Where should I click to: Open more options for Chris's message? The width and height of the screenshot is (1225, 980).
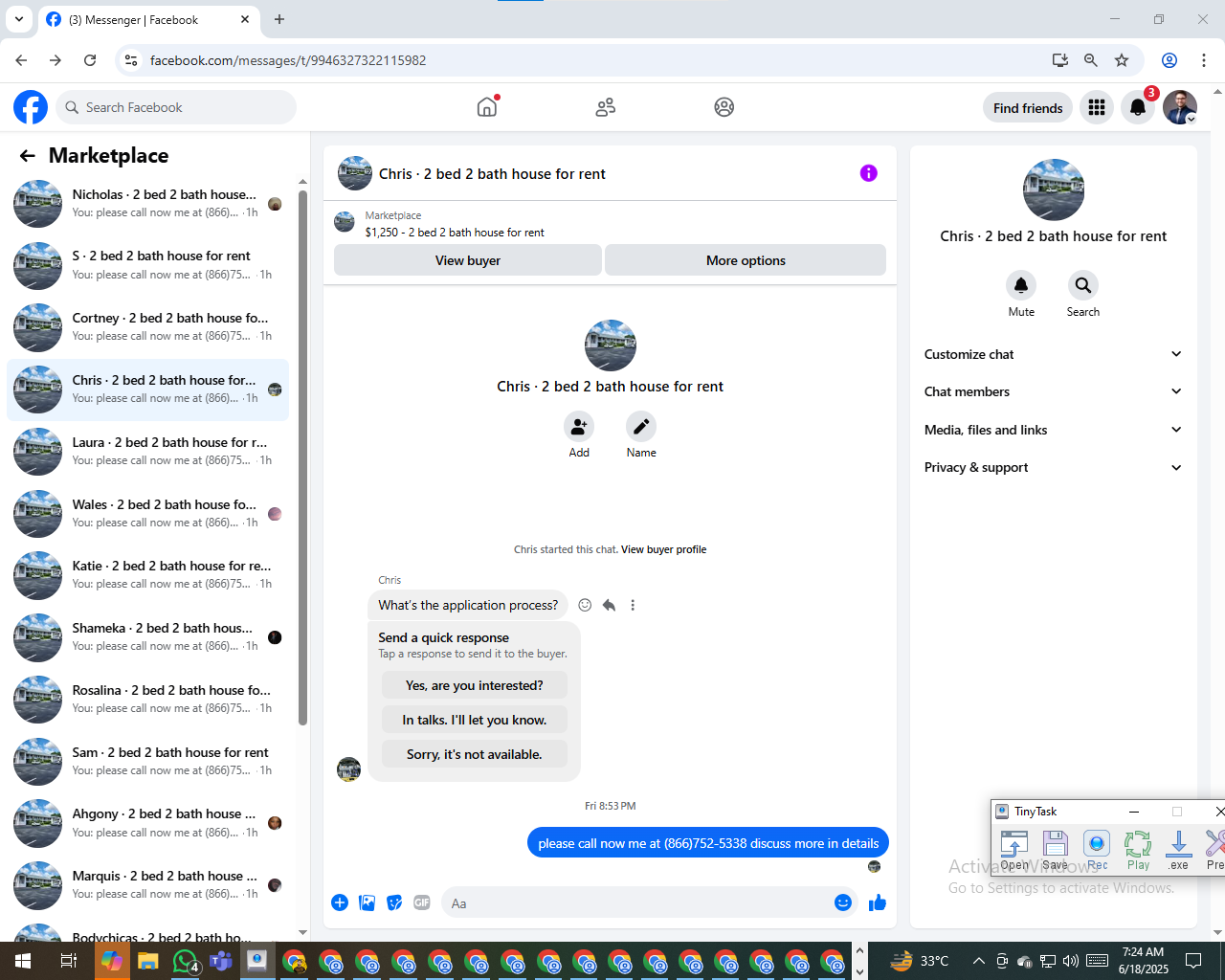pyautogui.click(x=633, y=605)
